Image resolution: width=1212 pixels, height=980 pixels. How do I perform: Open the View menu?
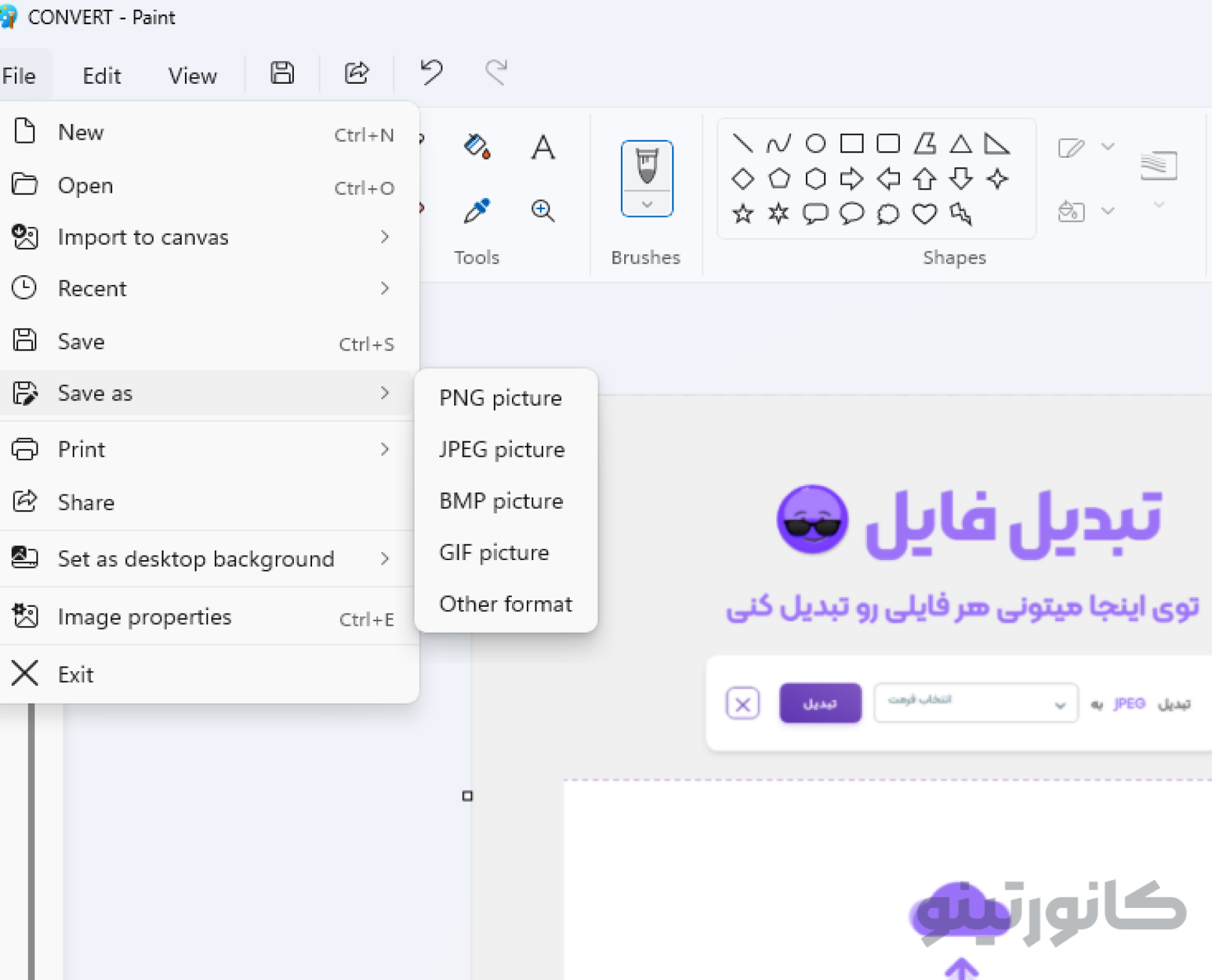tap(193, 76)
